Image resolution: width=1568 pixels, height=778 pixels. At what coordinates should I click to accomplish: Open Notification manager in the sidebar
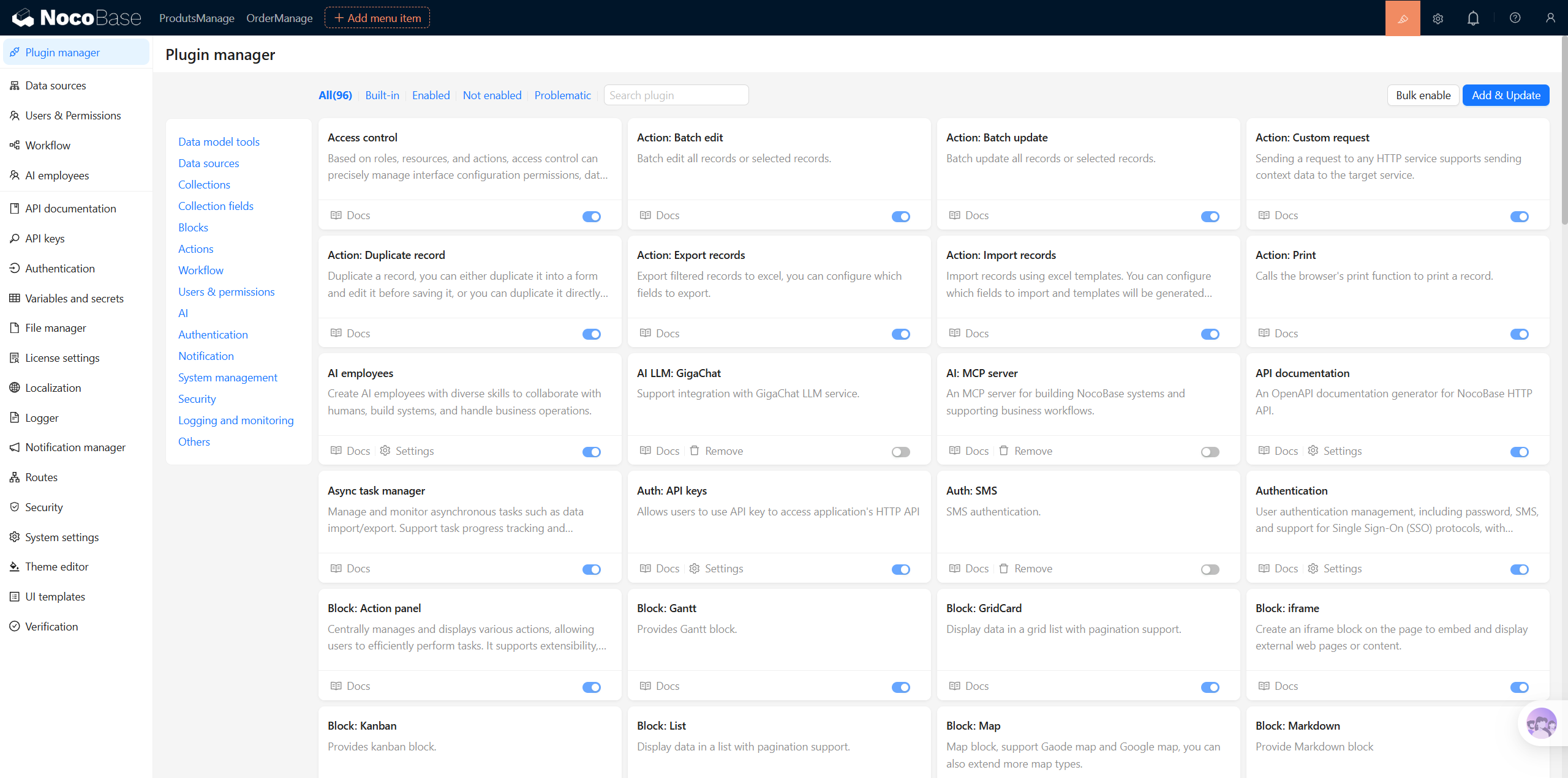click(75, 447)
